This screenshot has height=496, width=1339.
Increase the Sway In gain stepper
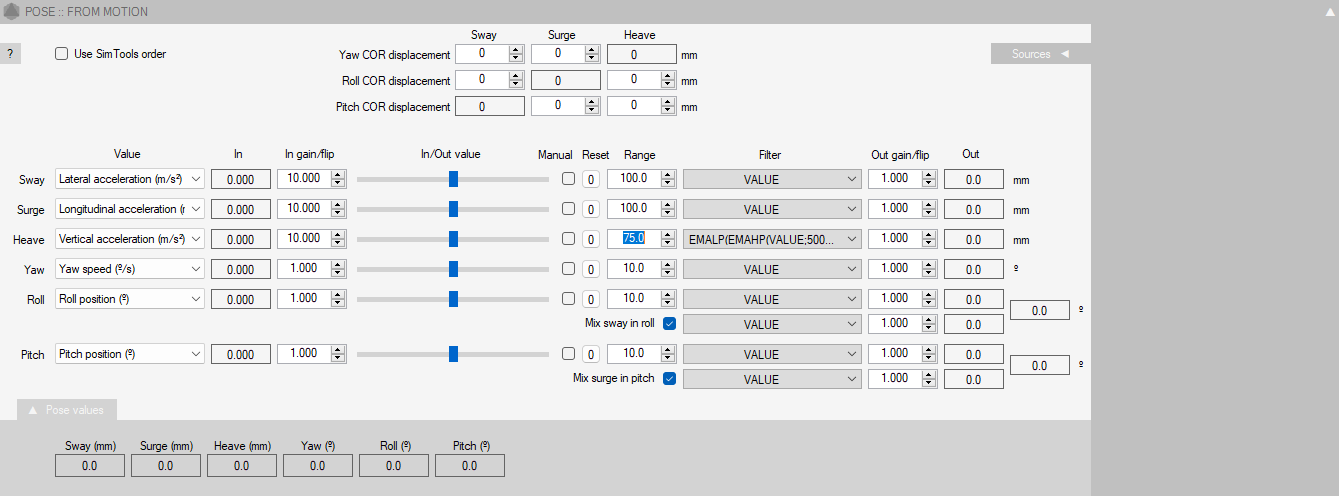point(338,175)
